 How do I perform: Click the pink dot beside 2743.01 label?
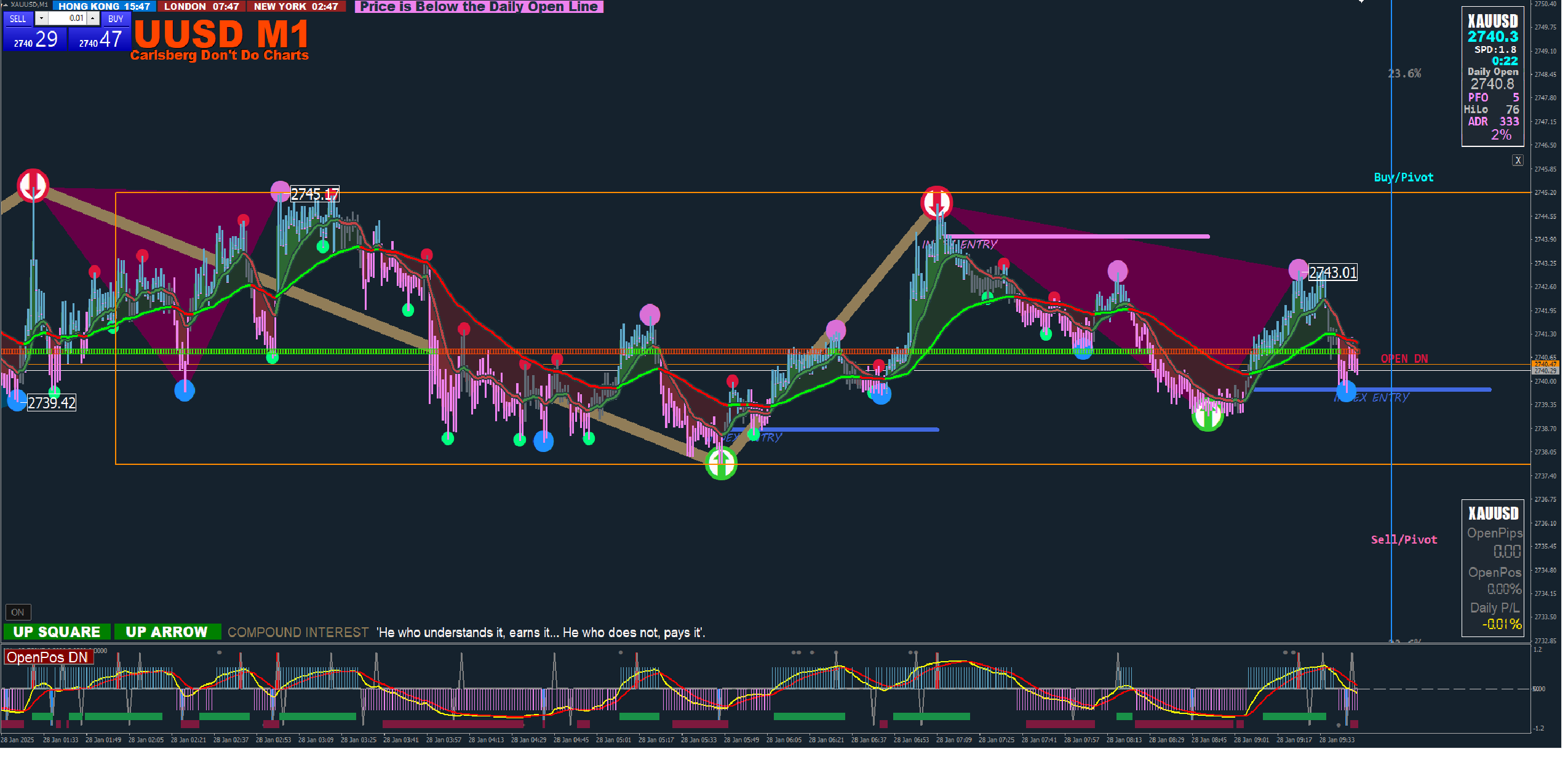(x=1298, y=269)
